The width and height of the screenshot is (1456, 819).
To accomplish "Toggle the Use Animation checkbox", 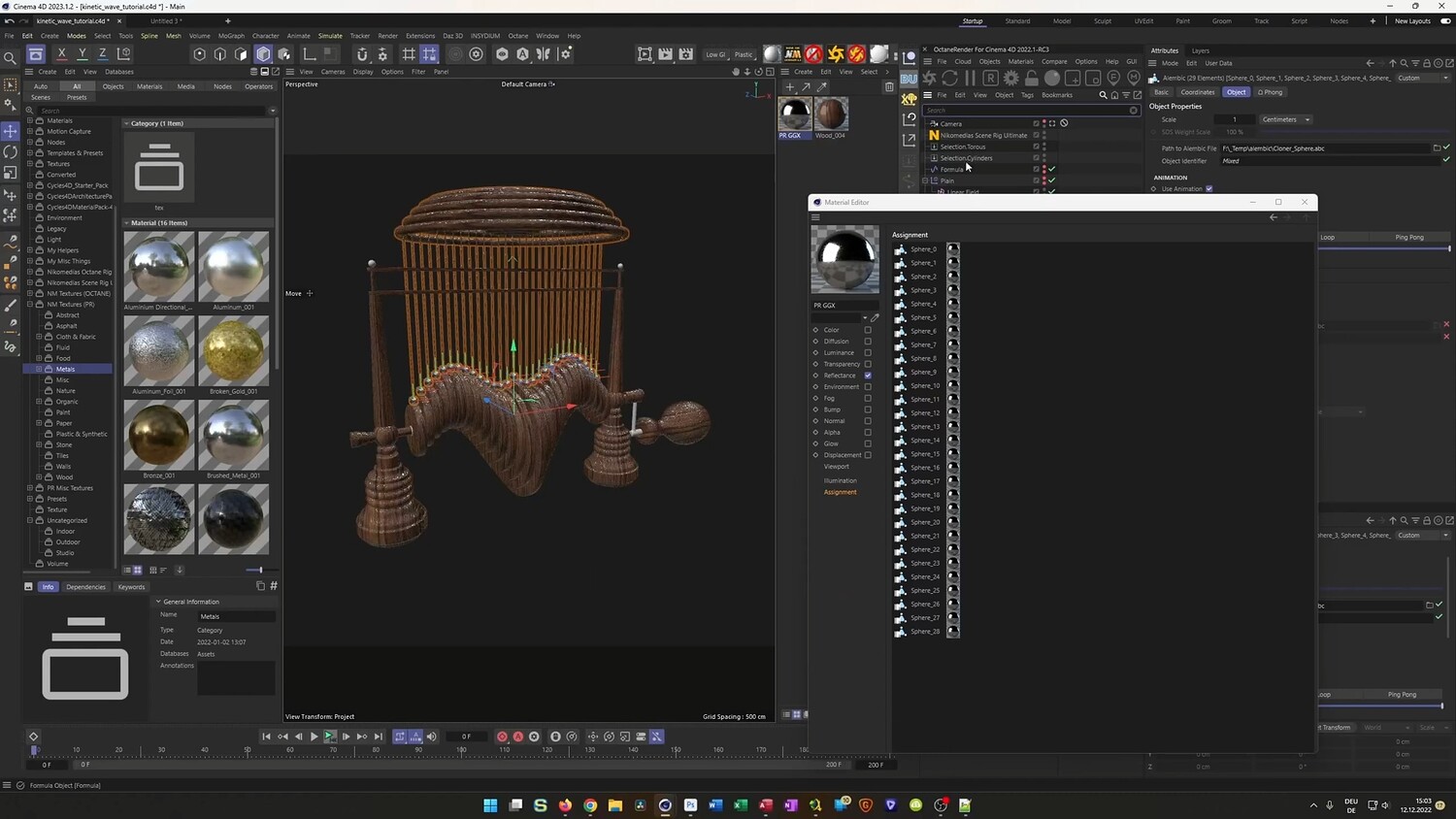I will tap(1208, 189).
